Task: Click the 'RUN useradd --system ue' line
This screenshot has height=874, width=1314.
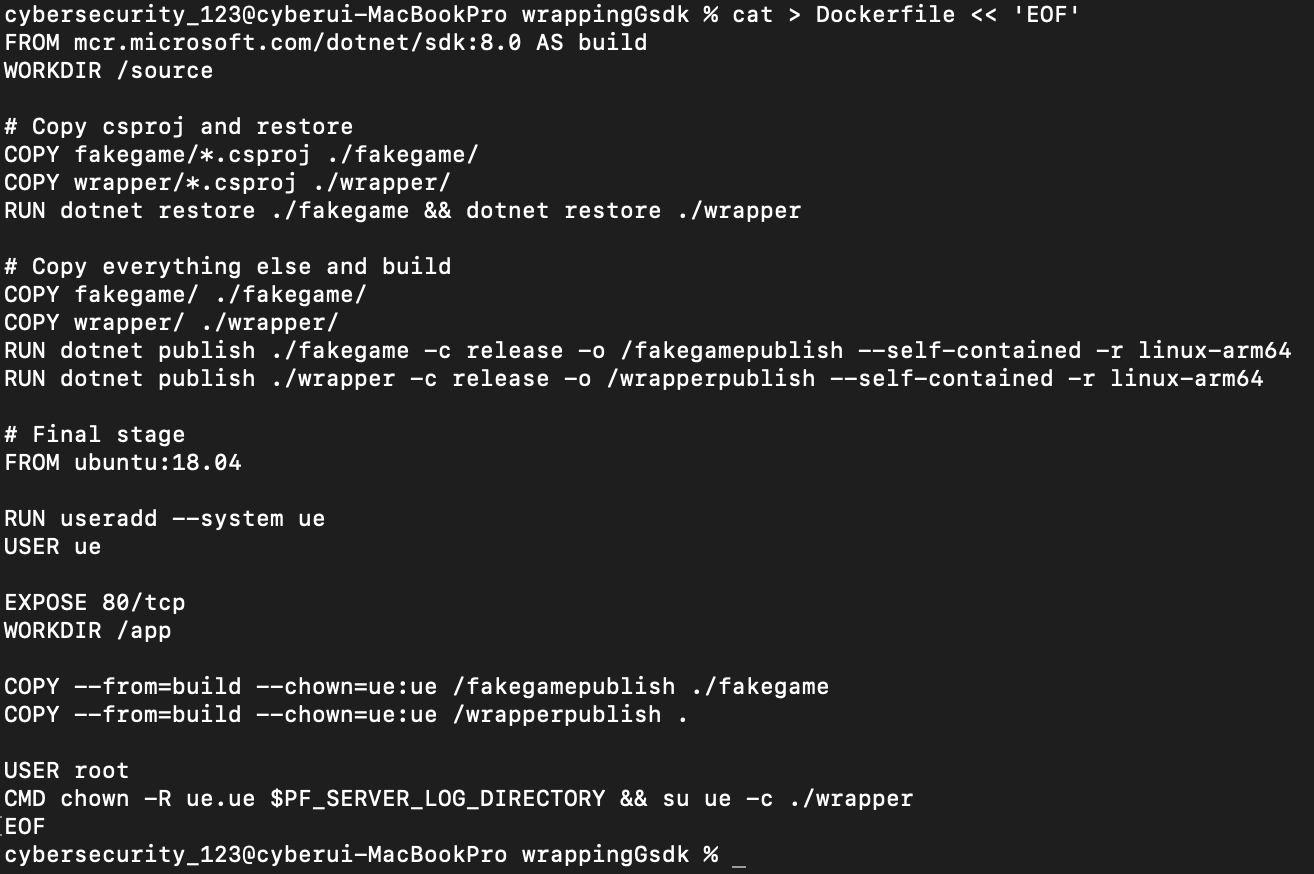Action: click(x=165, y=519)
